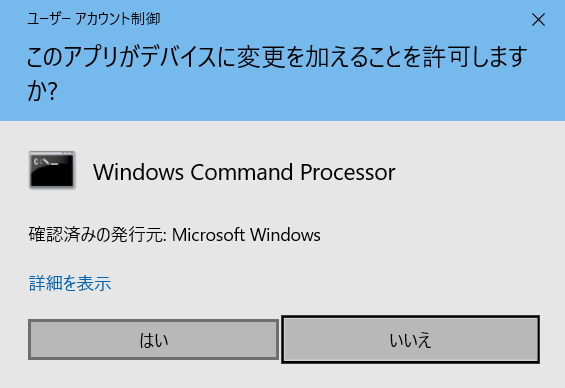Click the 確認済みの発行元 publisher label
565x388 pixels.
[97, 235]
